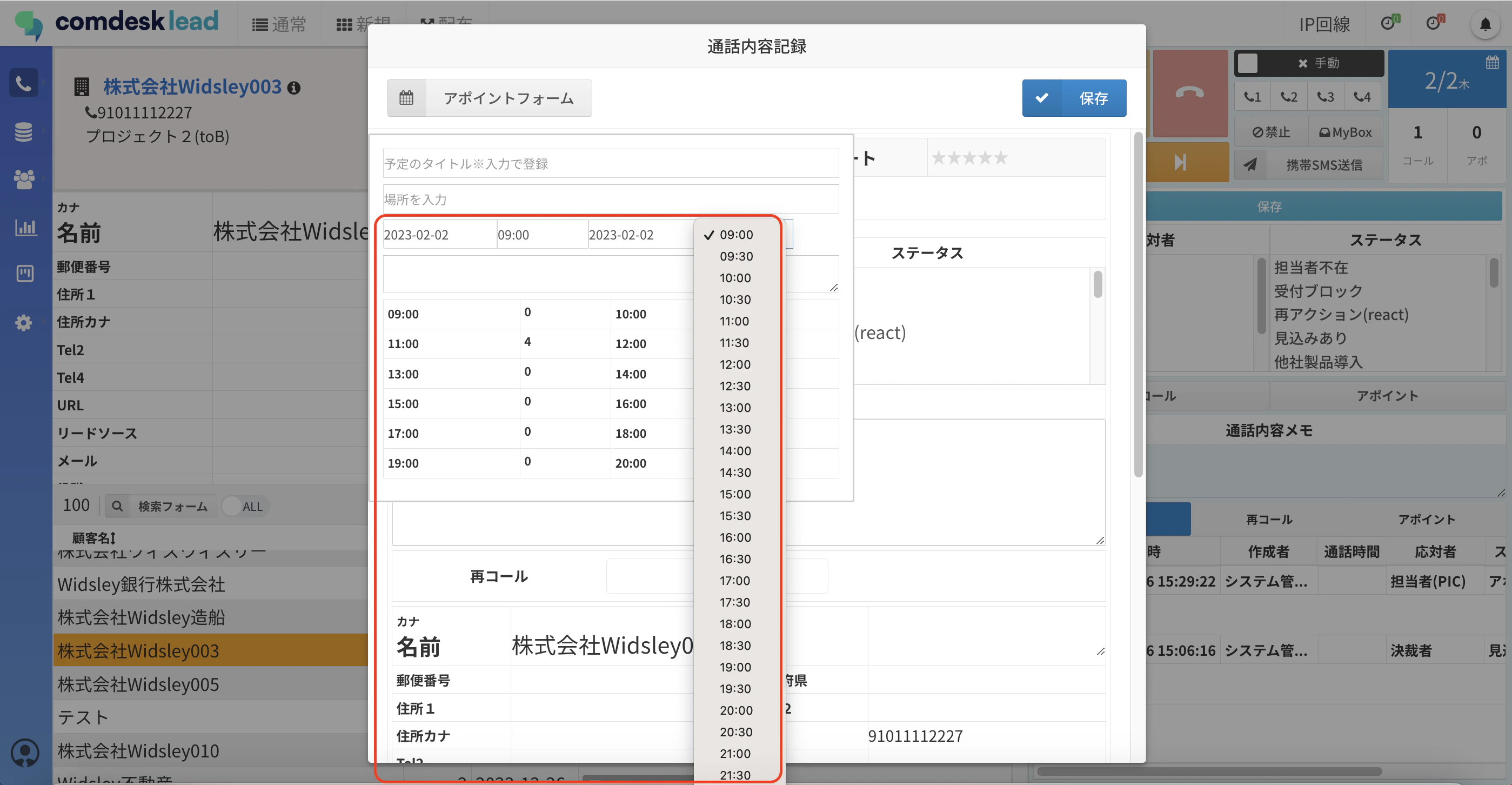Select 09:30 from time dropdown
This screenshot has width=1512, height=785.
[x=736, y=256]
